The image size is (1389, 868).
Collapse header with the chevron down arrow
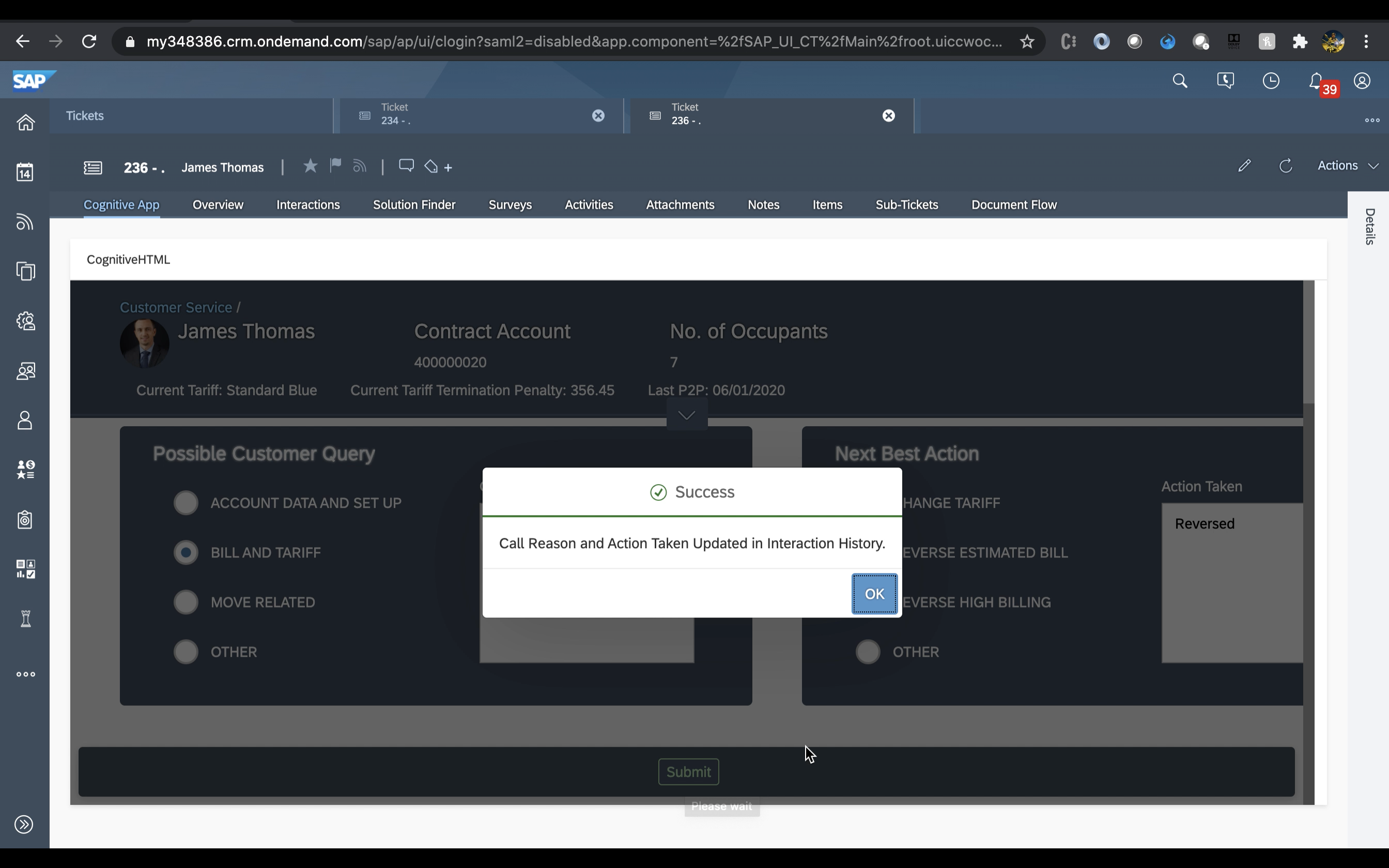[x=686, y=415]
